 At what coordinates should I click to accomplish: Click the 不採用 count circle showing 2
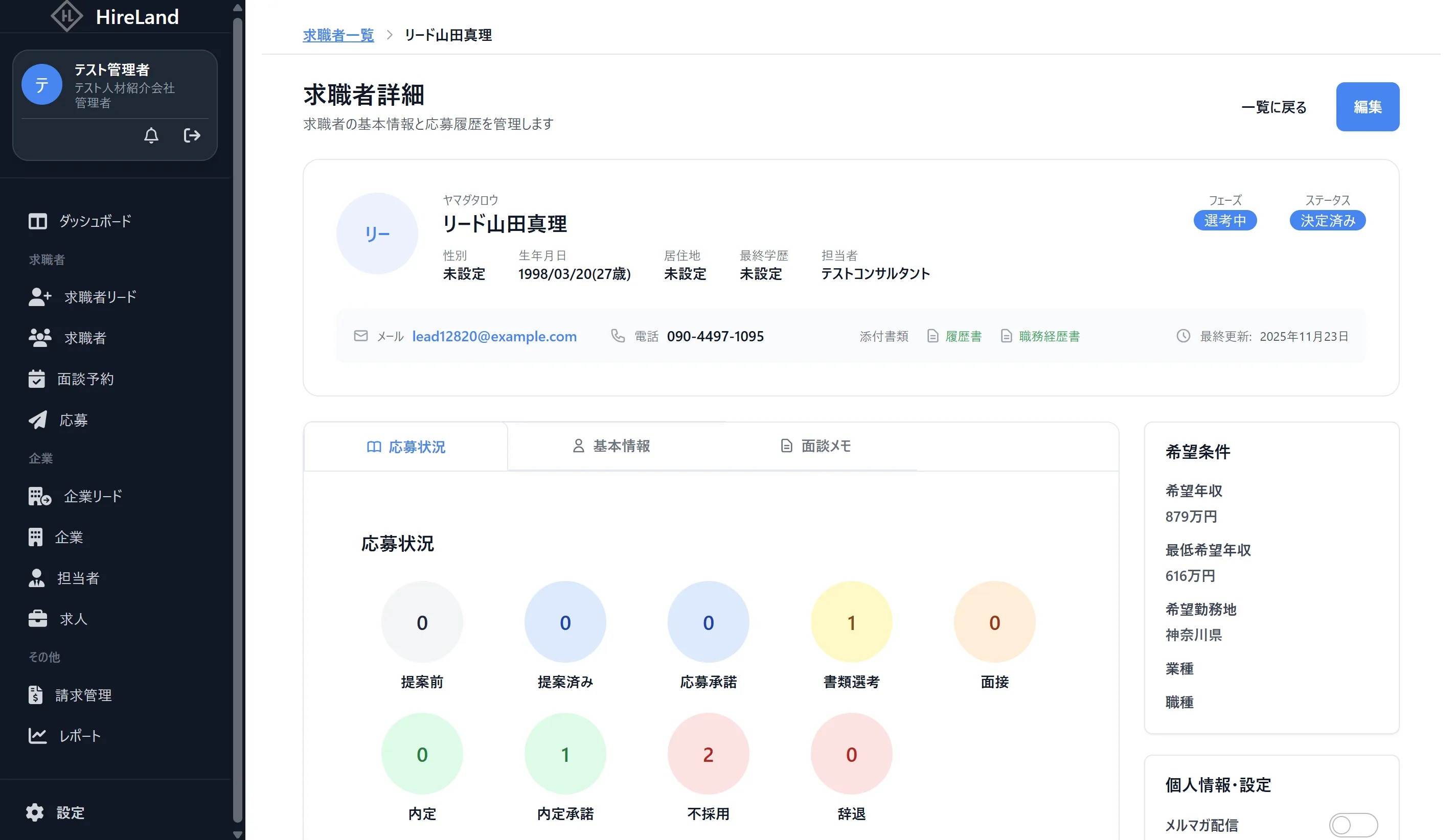(x=708, y=754)
